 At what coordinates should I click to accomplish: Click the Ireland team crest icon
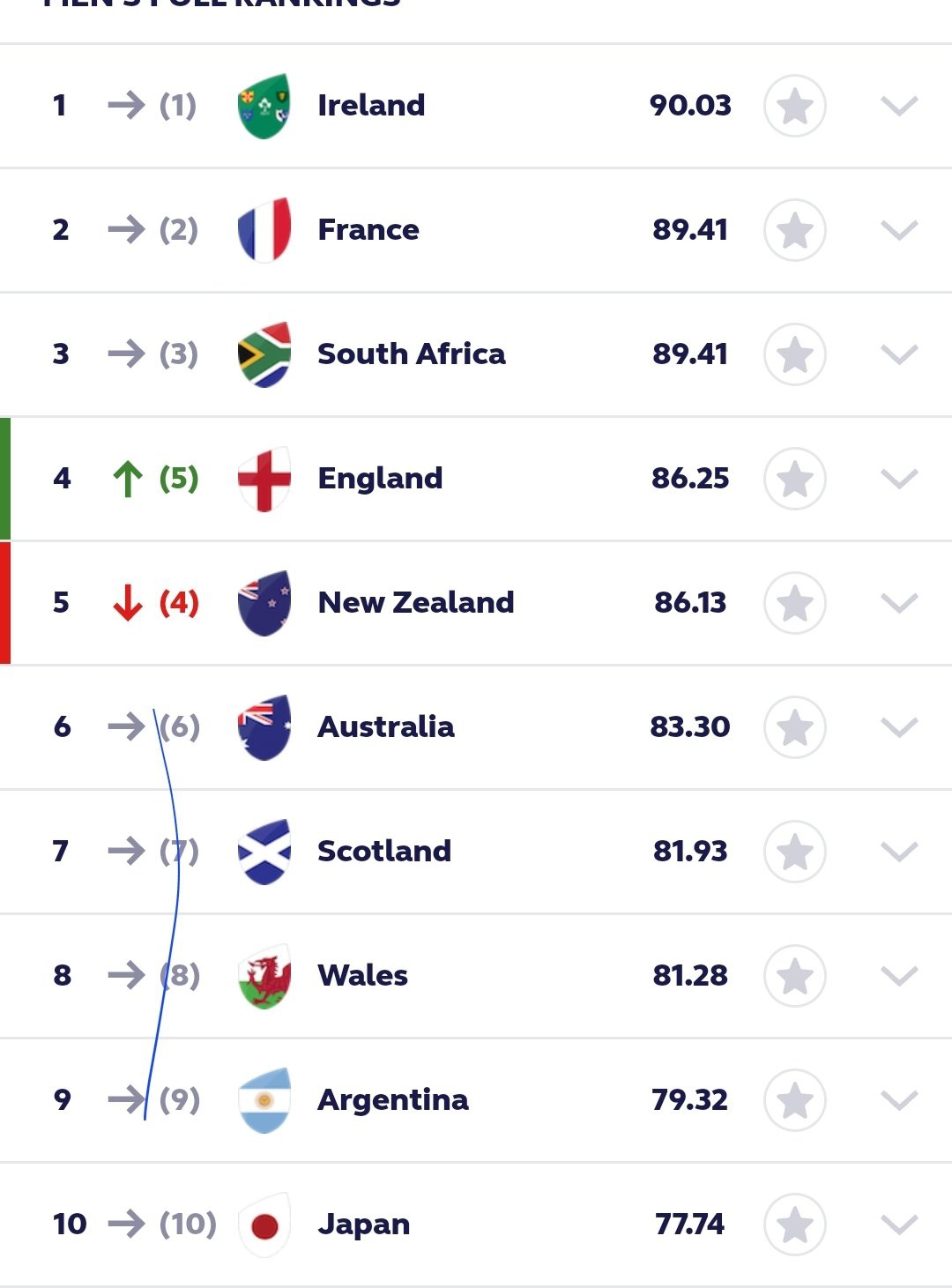pos(264,106)
